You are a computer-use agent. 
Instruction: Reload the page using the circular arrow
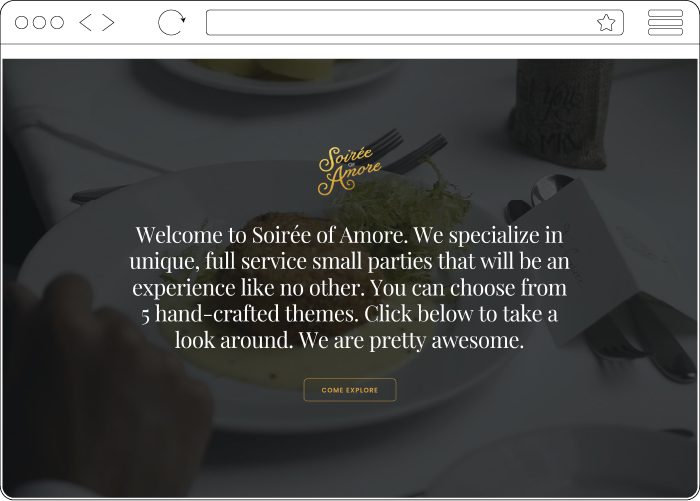[171, 22]
